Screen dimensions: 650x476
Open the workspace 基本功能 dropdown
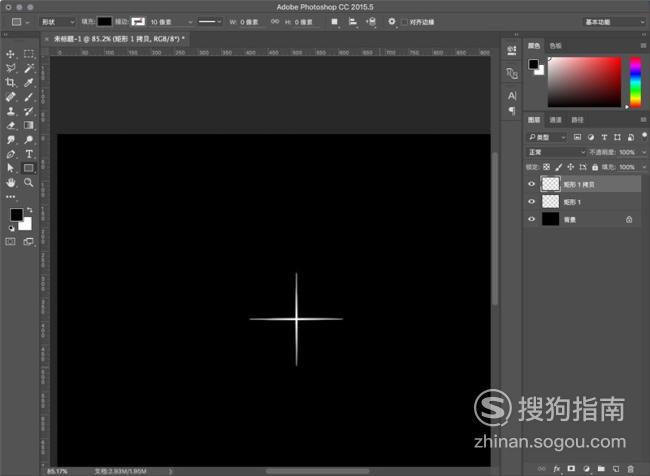[x=613, y=22]
